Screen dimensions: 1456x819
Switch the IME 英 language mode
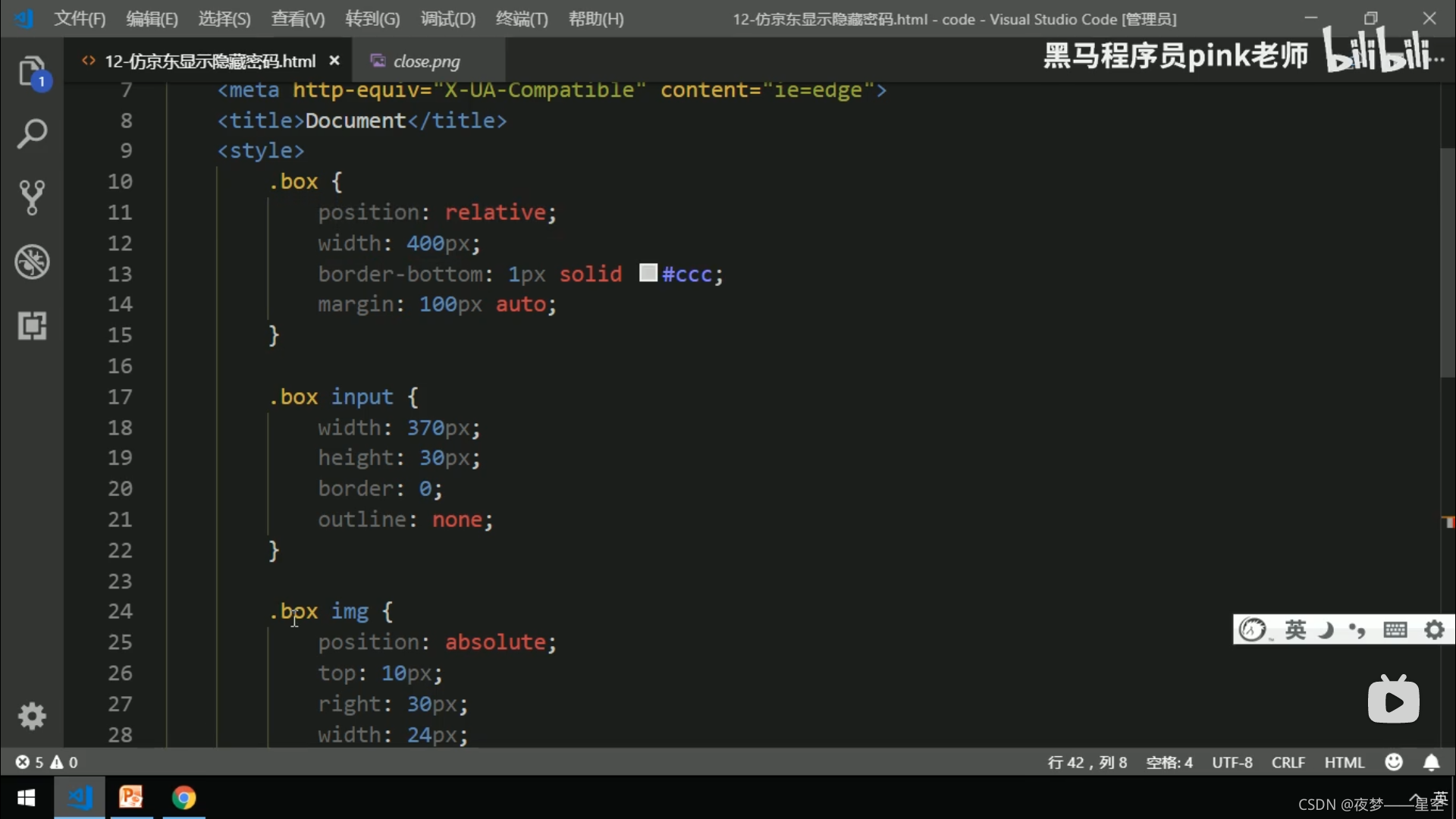pyautogui.click(x=1295, y=629)
